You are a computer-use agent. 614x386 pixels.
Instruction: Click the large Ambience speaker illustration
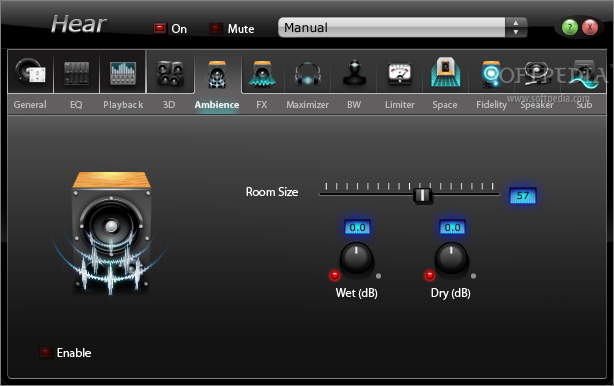click(111, 233)
